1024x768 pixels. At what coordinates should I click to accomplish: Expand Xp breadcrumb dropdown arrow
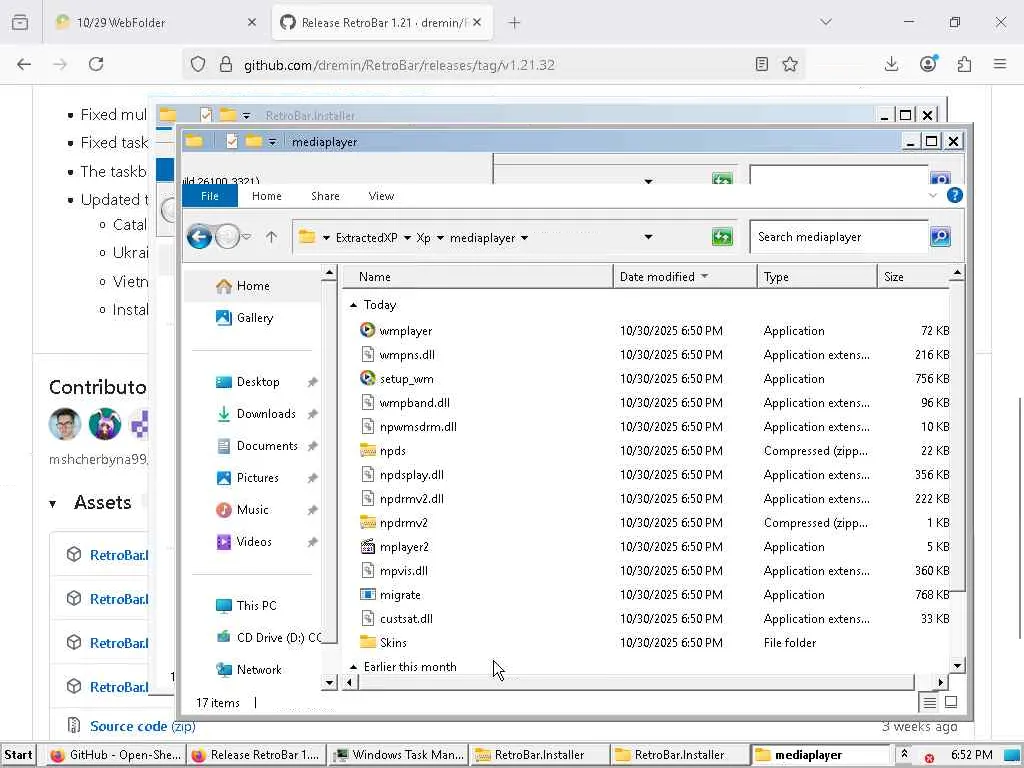click(440, 238)
